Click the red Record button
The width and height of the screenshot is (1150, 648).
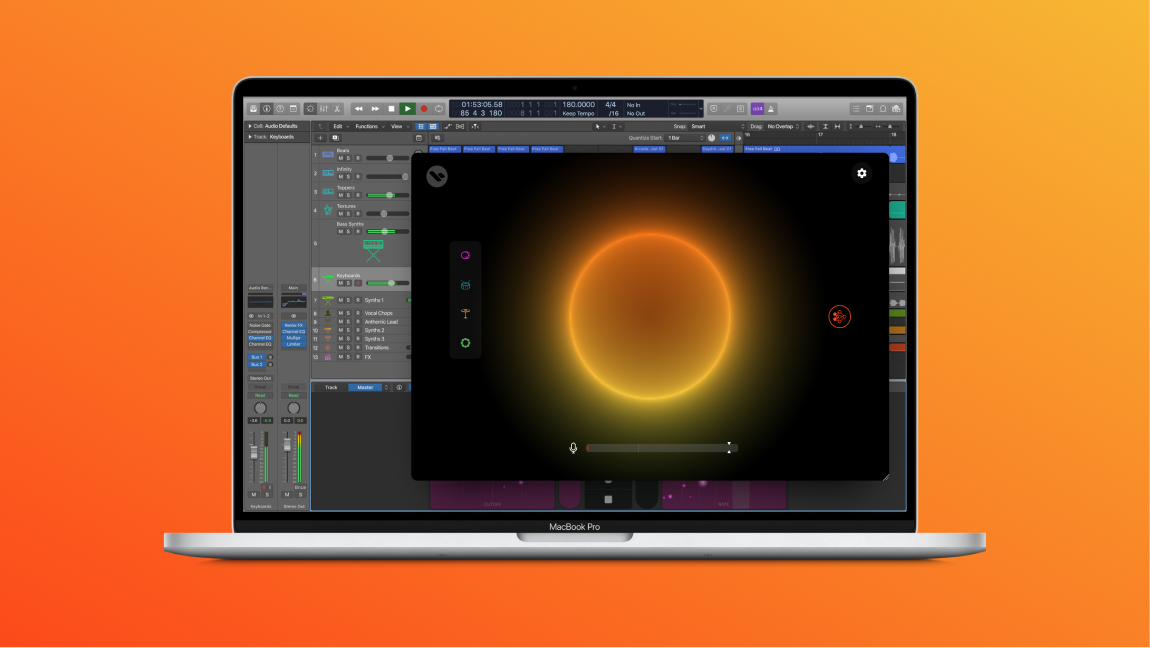[x=423, y=108]
